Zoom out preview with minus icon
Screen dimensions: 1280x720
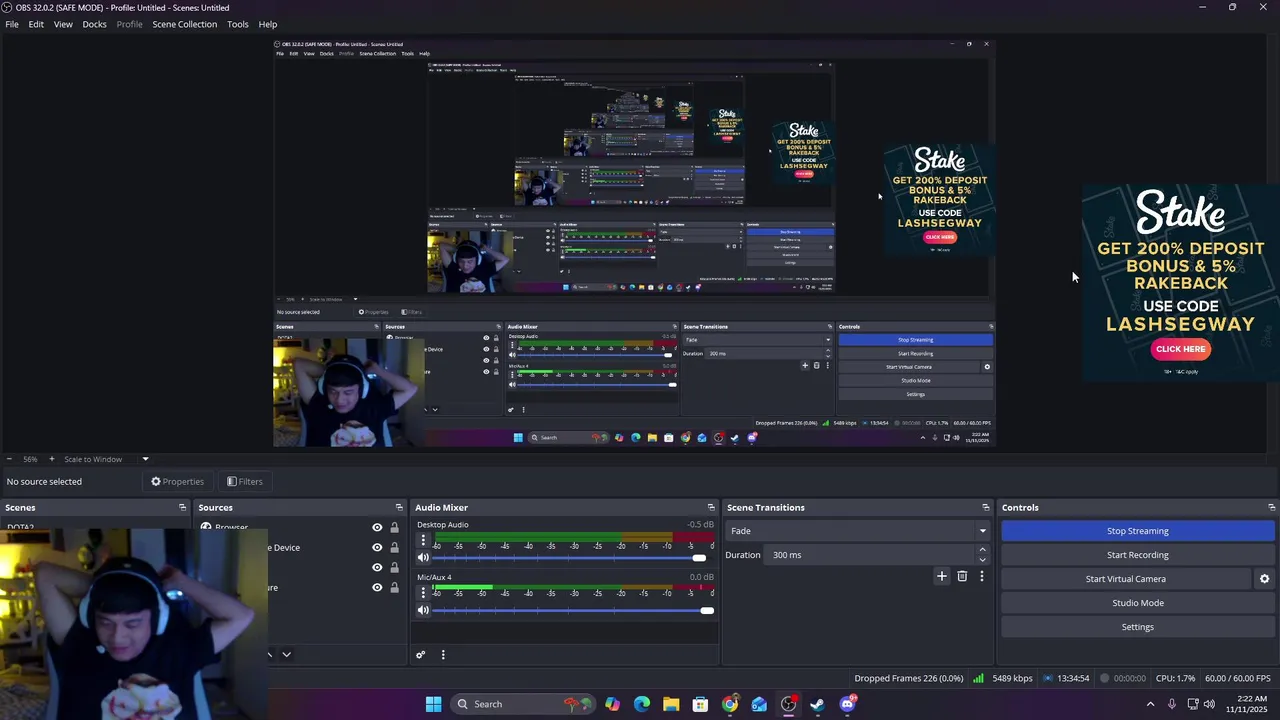[x=10, y=459]
